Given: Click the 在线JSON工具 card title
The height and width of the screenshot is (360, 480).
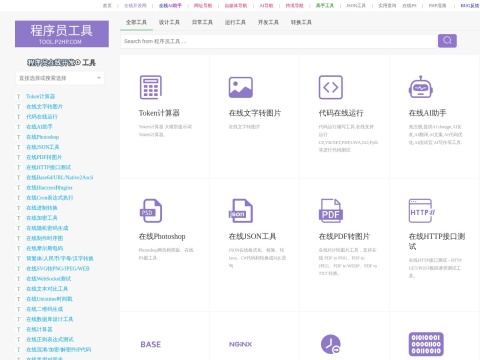Looking at the screenshot, I should (x=252, y=236).
